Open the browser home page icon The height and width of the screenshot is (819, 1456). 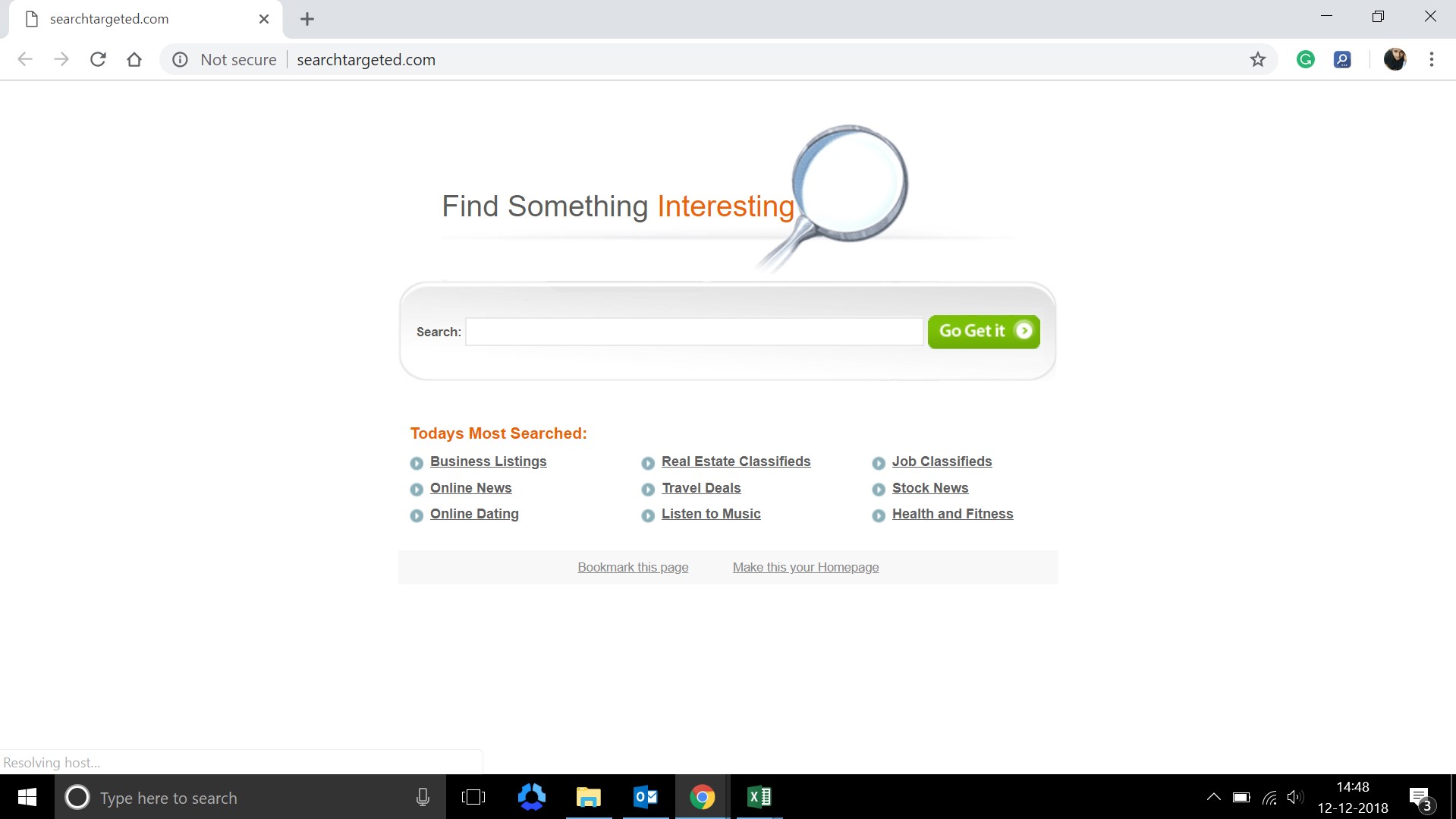[134, 59]
